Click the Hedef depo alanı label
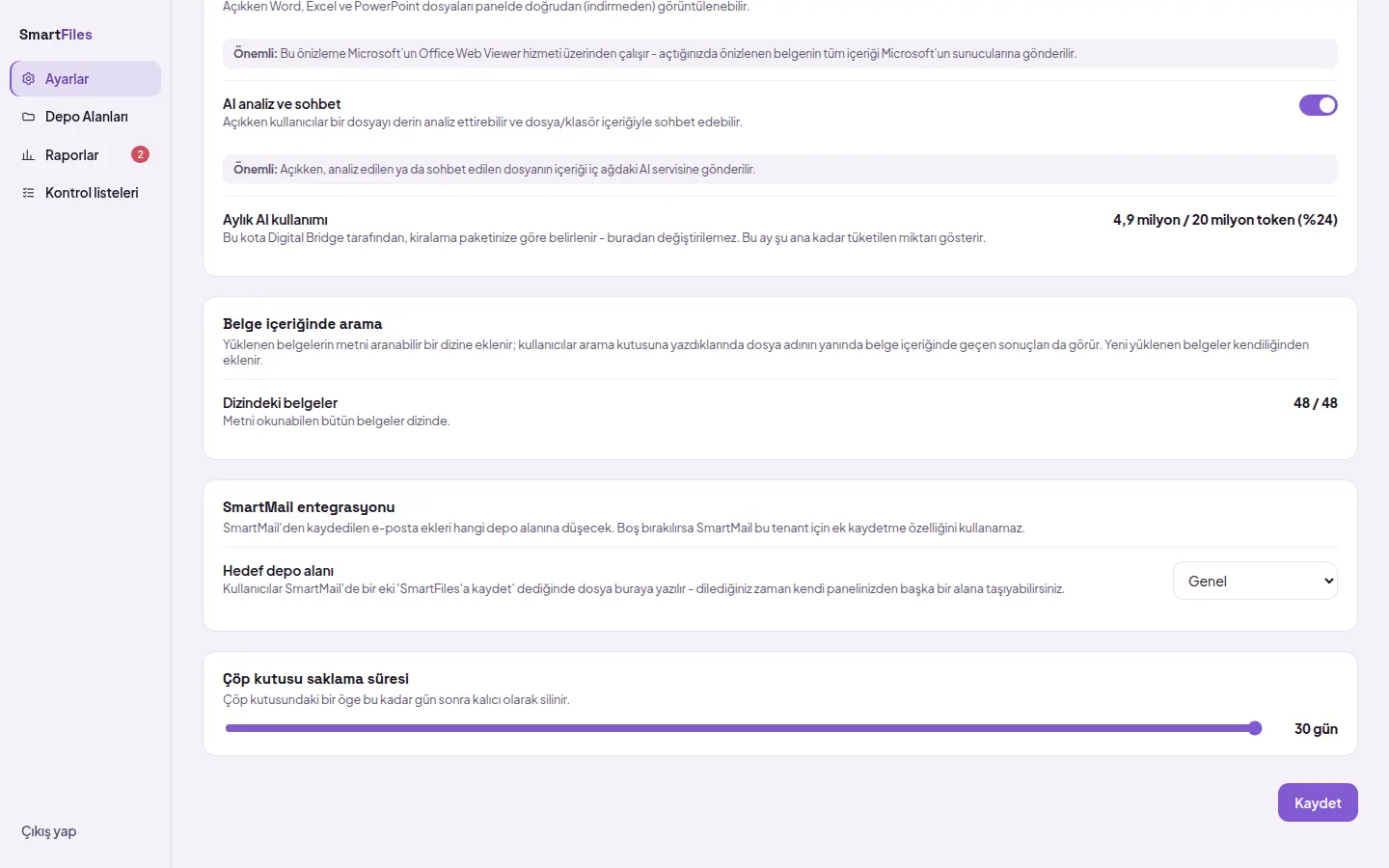 tap(279, 571)
